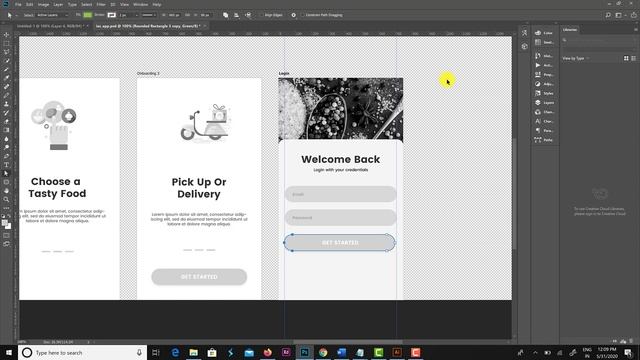Change the screen mode icon
This screenshot has width=640, height=360.
(x=6, y=244)
